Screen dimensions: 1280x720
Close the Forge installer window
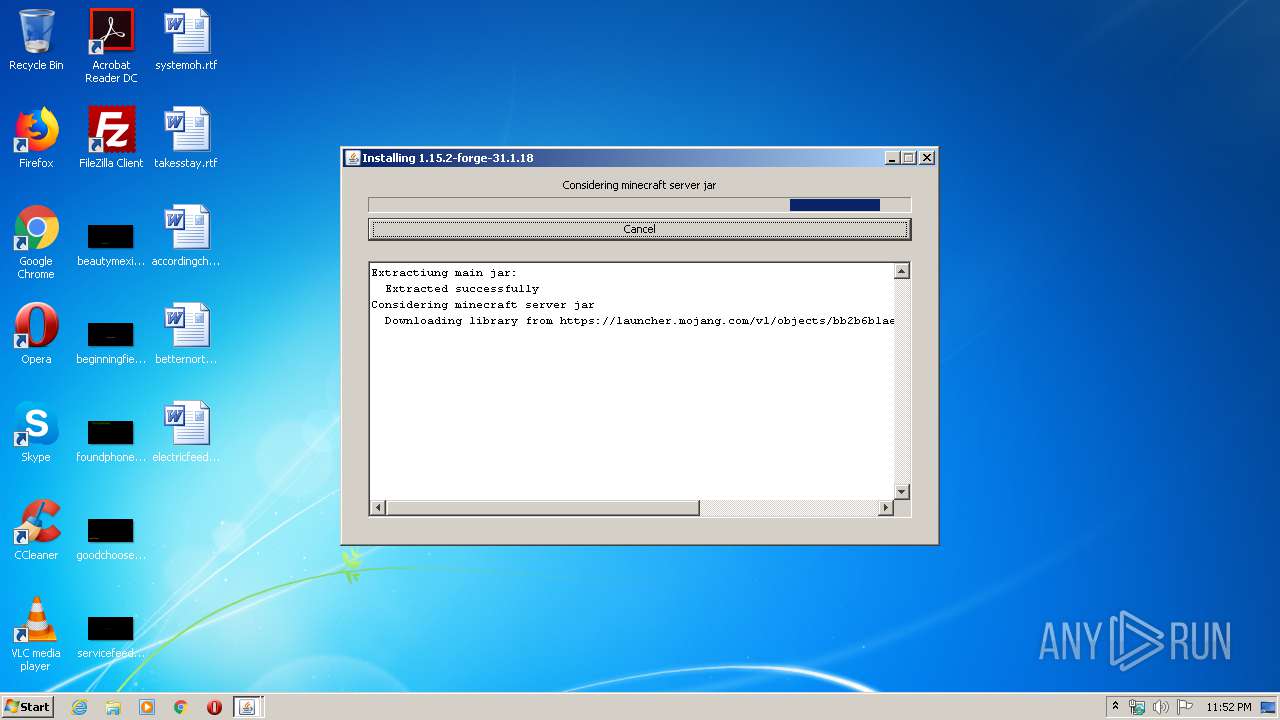927,158
